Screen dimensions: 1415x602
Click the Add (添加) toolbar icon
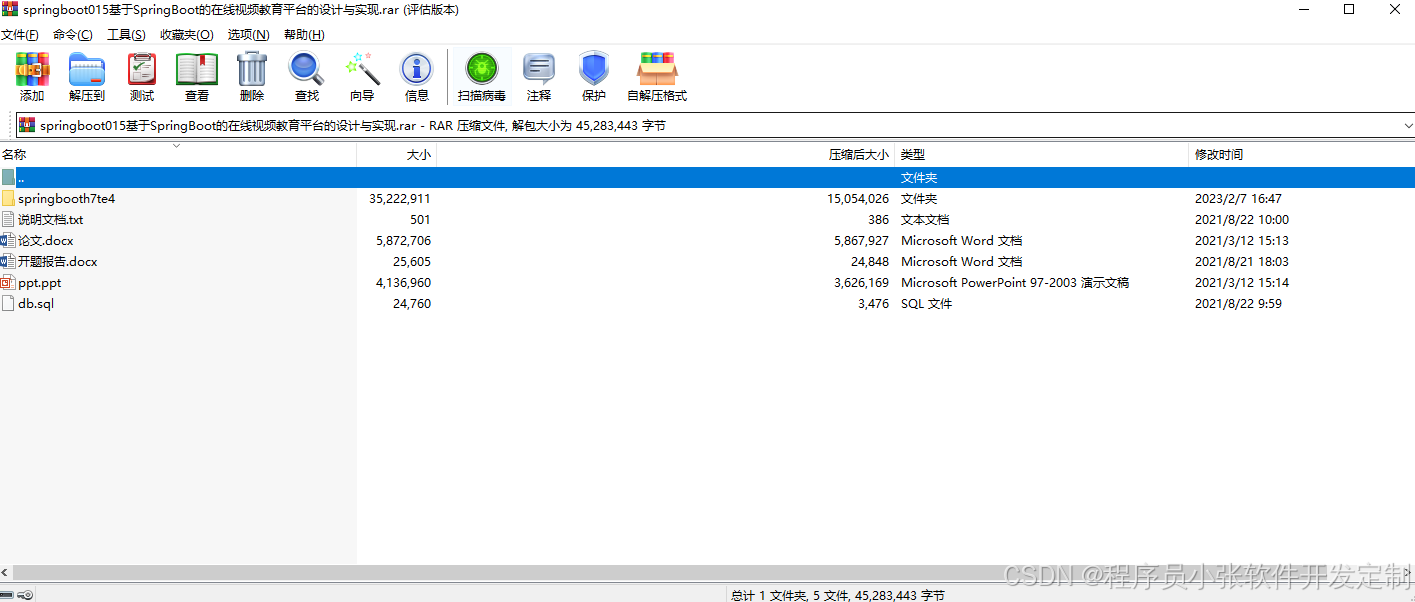click(32, 77)
